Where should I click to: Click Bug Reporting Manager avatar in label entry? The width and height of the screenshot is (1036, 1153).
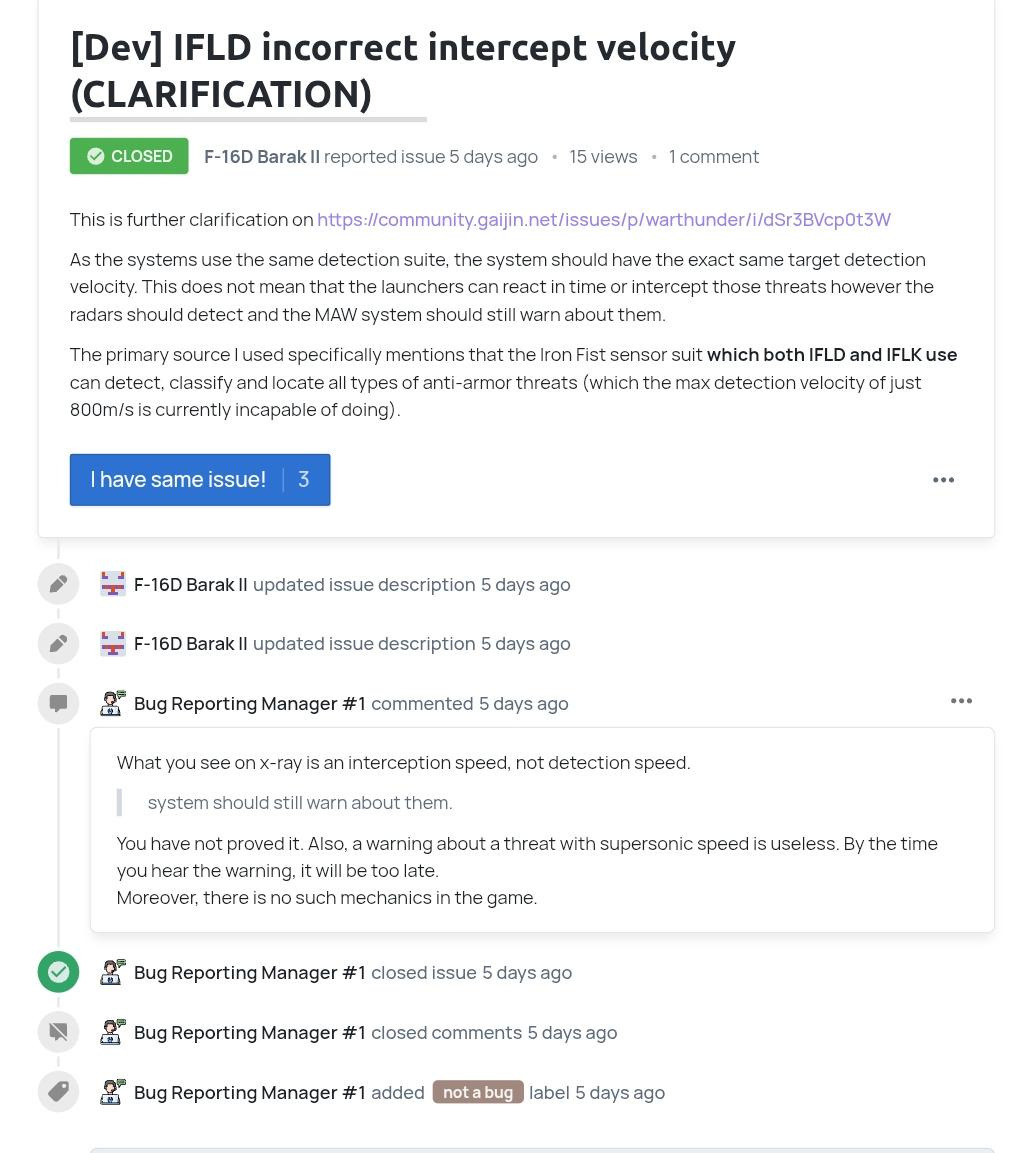(113, 1091)
